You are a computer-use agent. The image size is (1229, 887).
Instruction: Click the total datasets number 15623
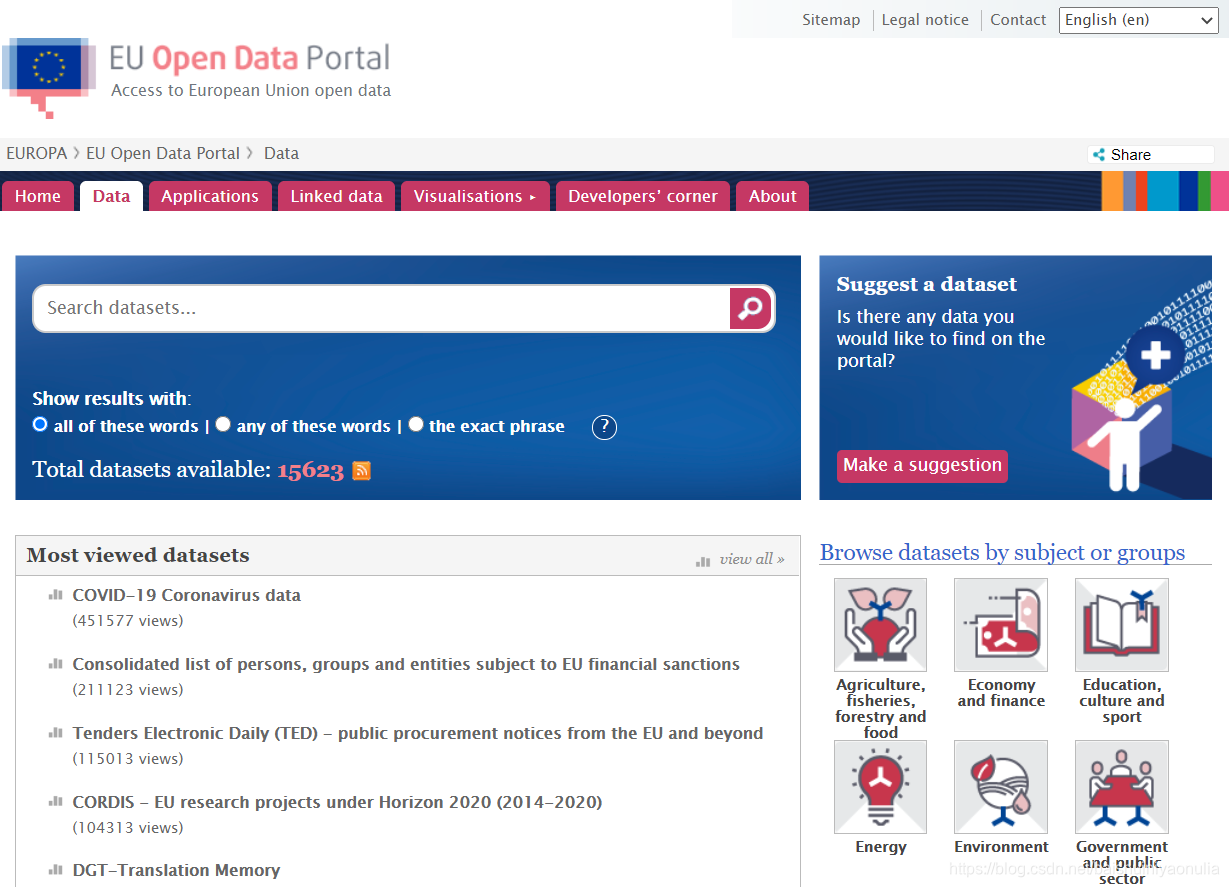311,470
